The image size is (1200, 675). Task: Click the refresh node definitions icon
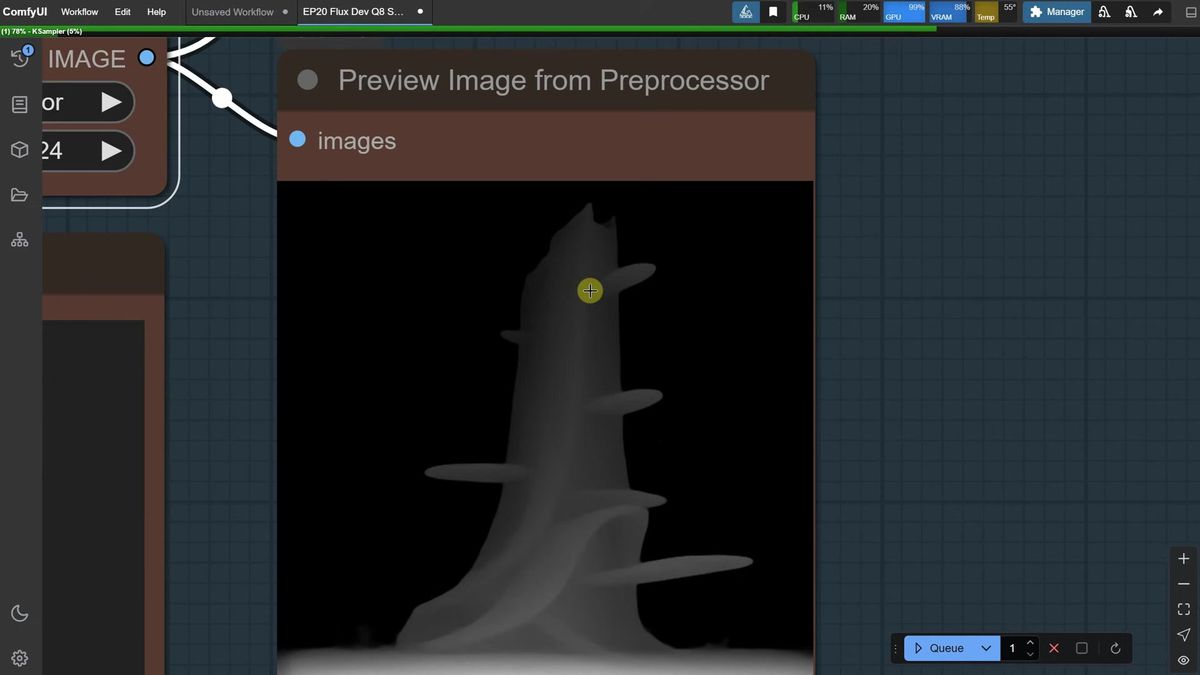(1115, 648)
